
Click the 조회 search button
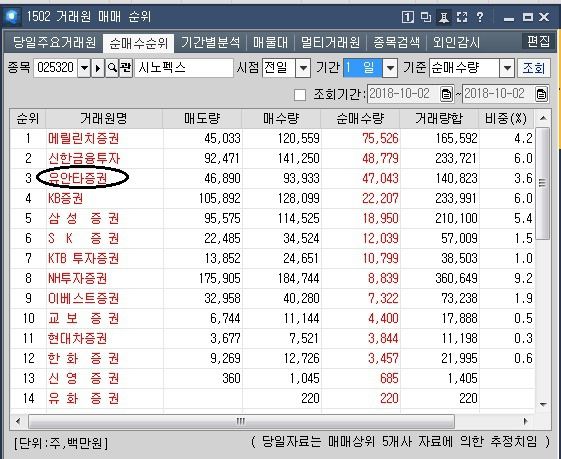coord(533,68)
